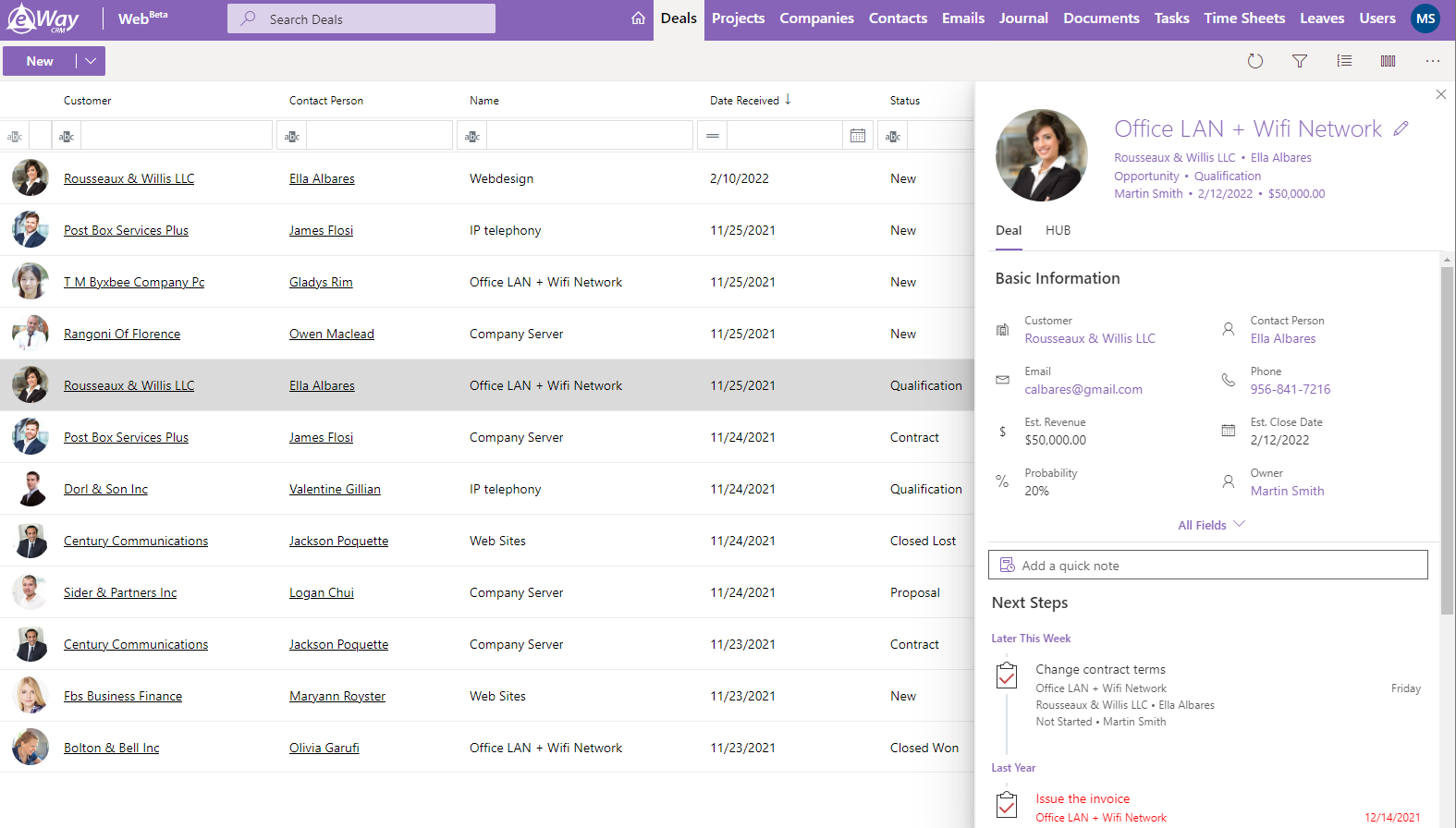The height and width of the screenshot is (828, 1456).
Task: Open the more options ellipsis
Action: click(x=1432, y=61)
